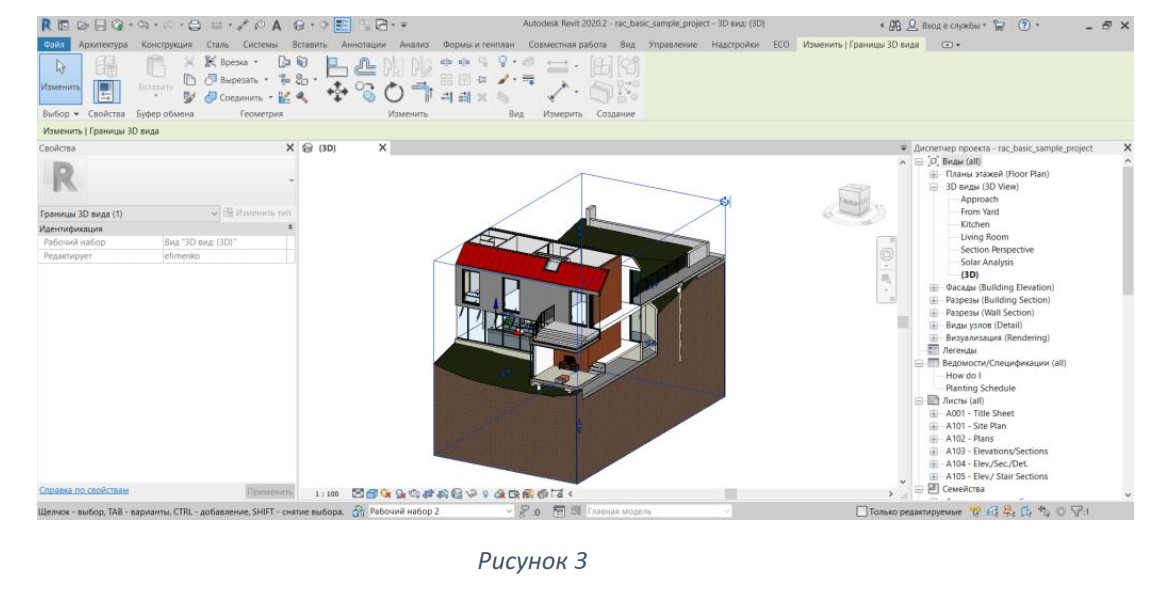1160x590 pixels.
Task: Select the Rotate tool in the ribbon
Action: point(394,93)
